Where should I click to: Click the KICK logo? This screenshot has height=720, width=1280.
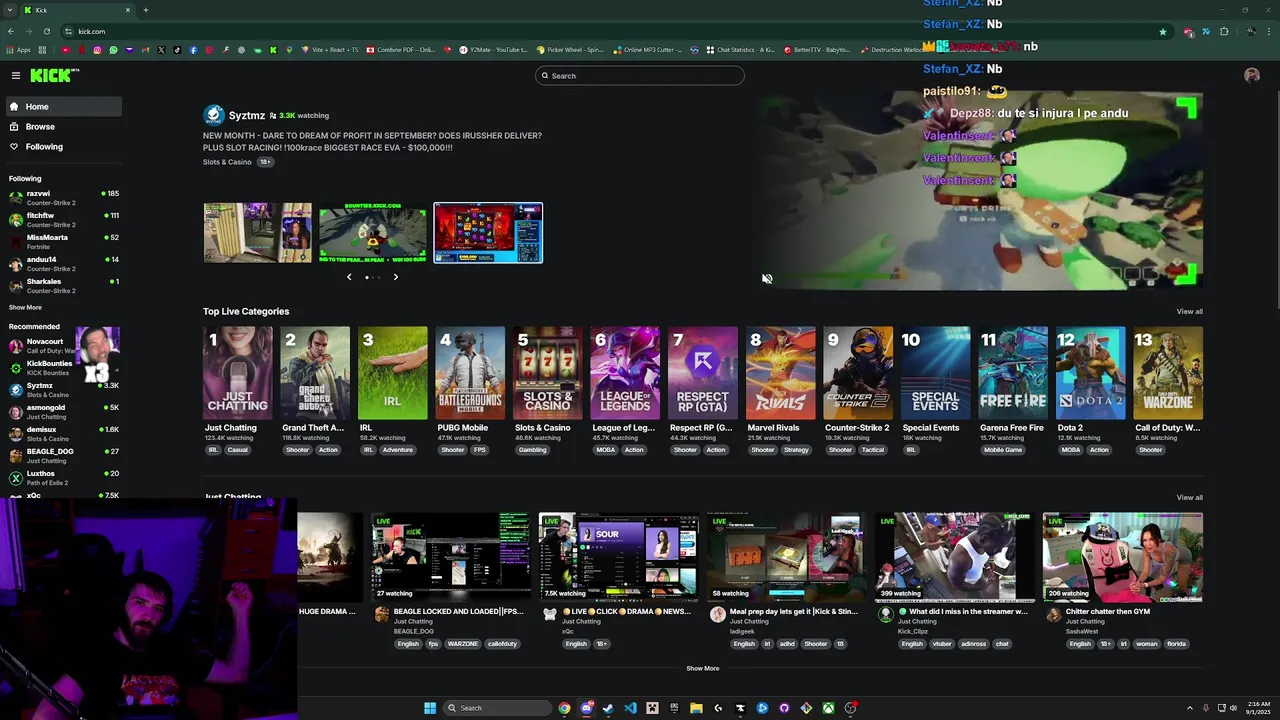pyautogui.click(x=54, y=75)
